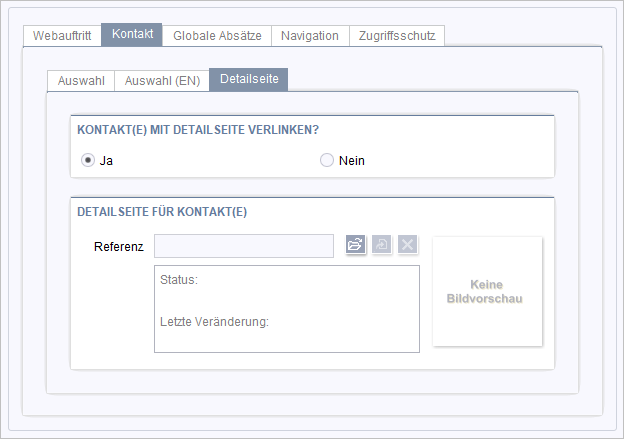The image size is (624, 439).
Task: Click into the Referenz input field
Action: click(x=244, y=246)
